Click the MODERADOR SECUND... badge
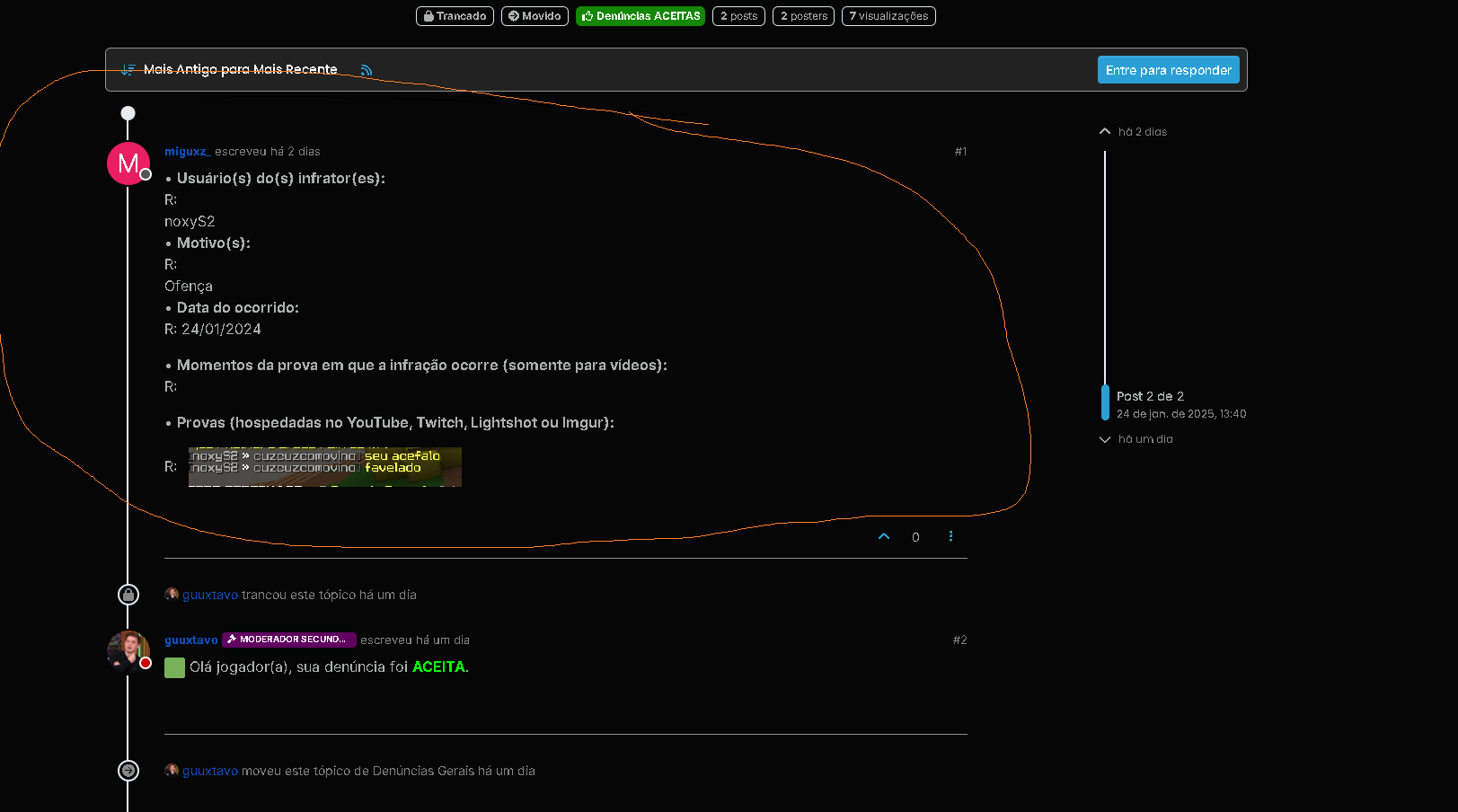Viewport: 1458px width, 812px height. [x=289, y=640]
